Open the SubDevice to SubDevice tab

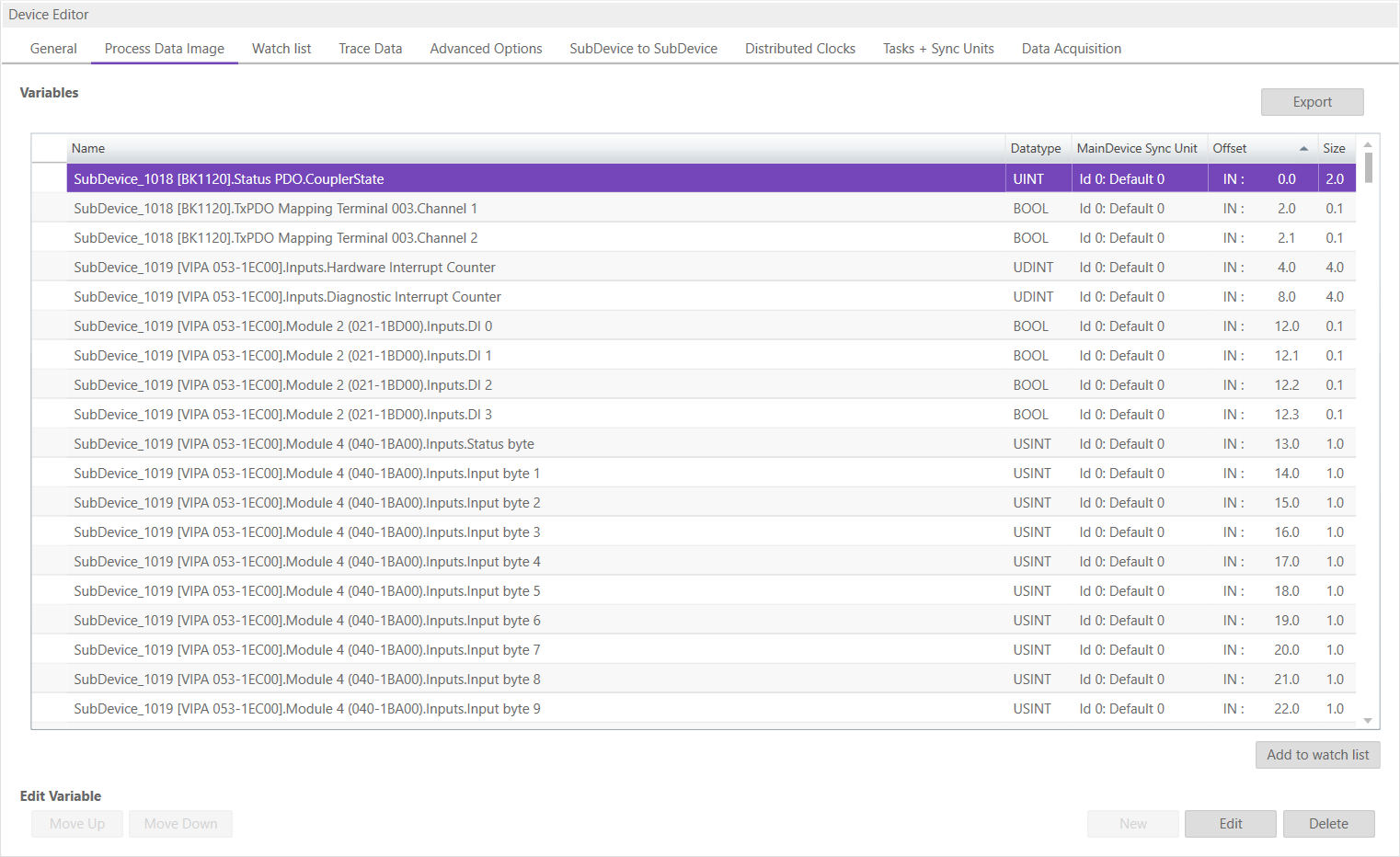click(643, 49)
